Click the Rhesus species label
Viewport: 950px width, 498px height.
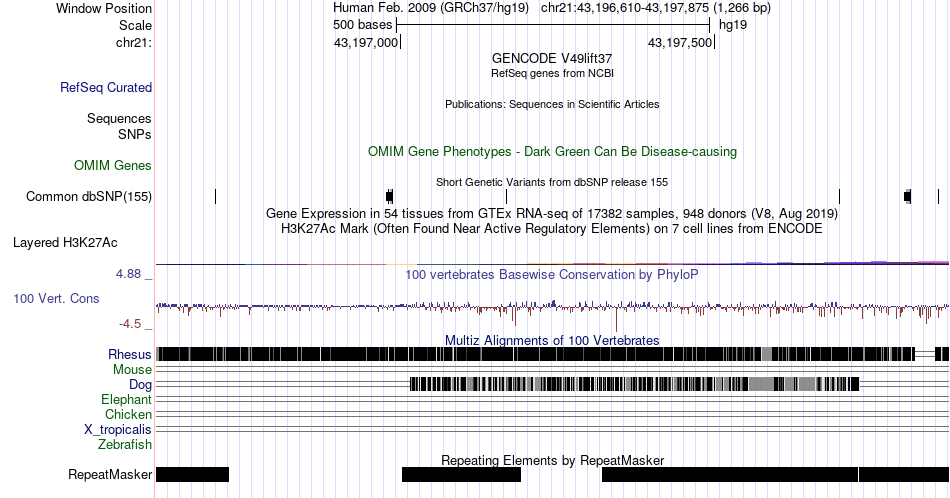pos(130,354)
